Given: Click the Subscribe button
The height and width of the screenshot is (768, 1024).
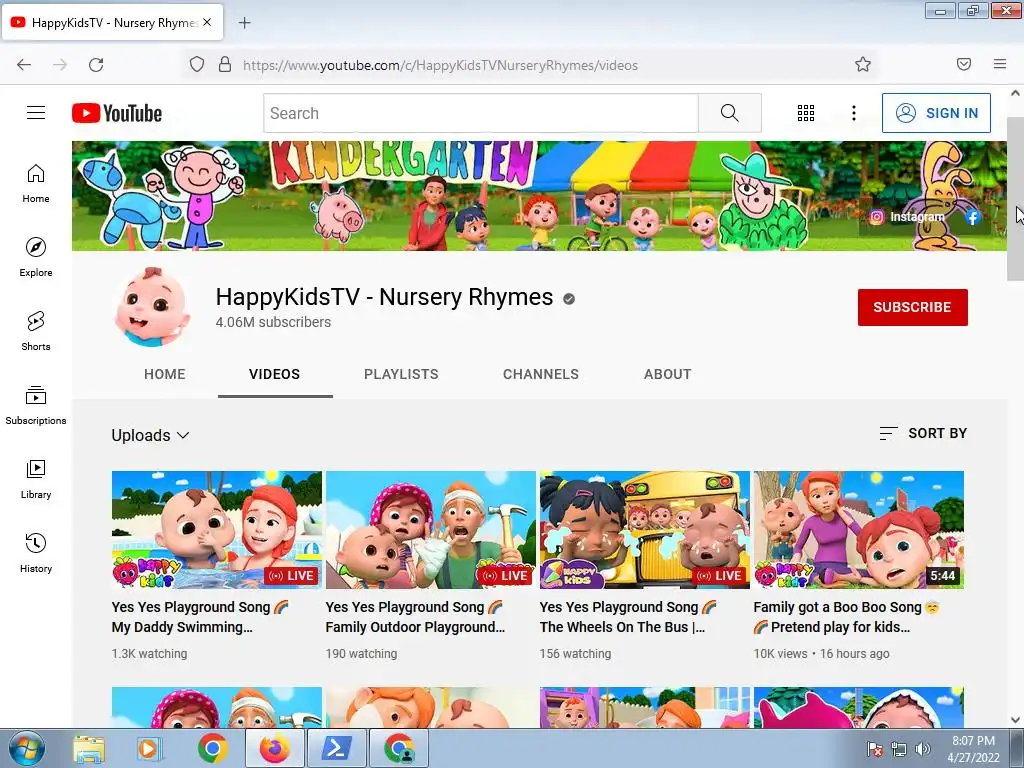Looking at the screenshot, I should [912, 307].
